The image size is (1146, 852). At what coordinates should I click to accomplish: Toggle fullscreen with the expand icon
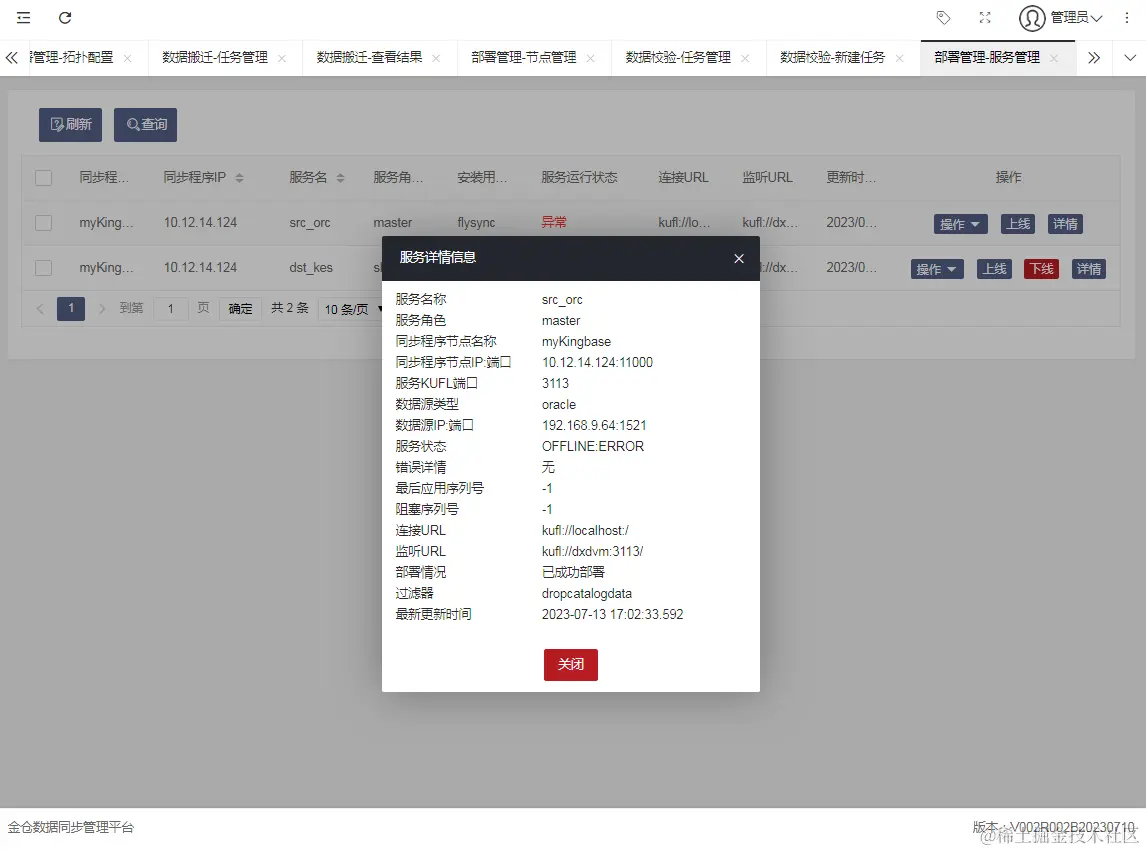coord(985,18)
